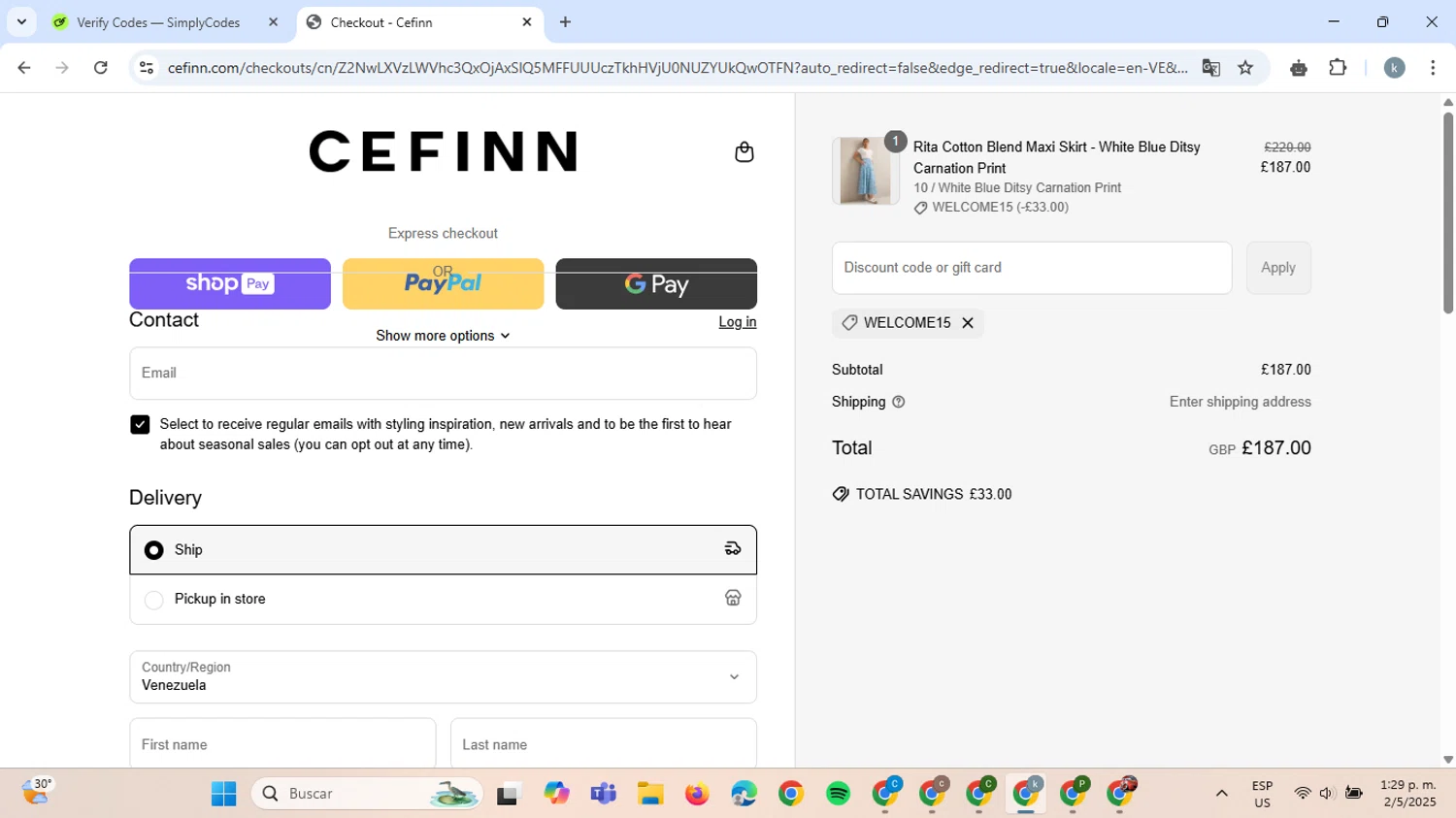The width and height of the screenshot is (1456, 818).
Task: Click the Shop Pay express checkout button
Action: point(230,283)
